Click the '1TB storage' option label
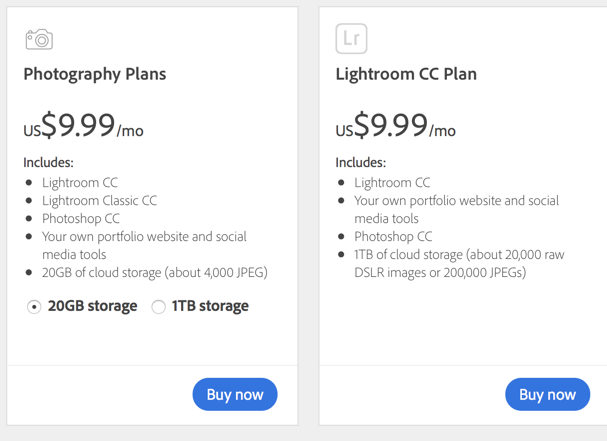Screen dimensions: 607x441 click(x=210, y=306)
